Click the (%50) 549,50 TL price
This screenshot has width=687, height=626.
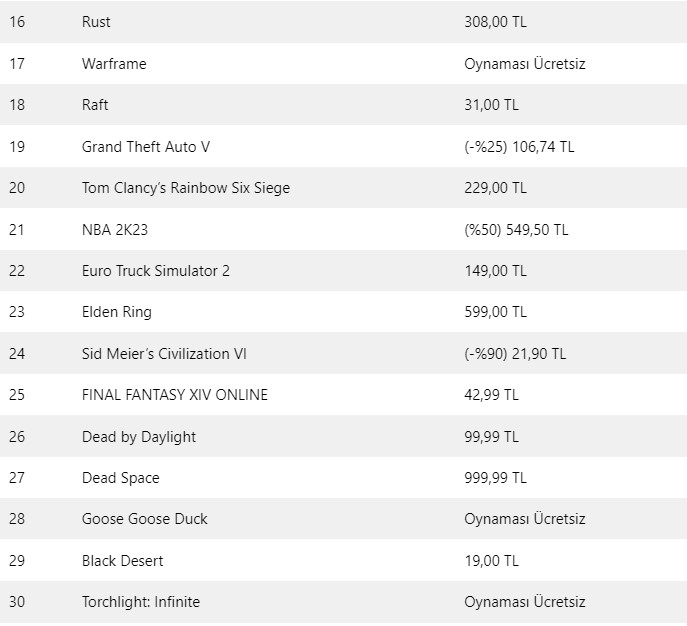point(516,230)
